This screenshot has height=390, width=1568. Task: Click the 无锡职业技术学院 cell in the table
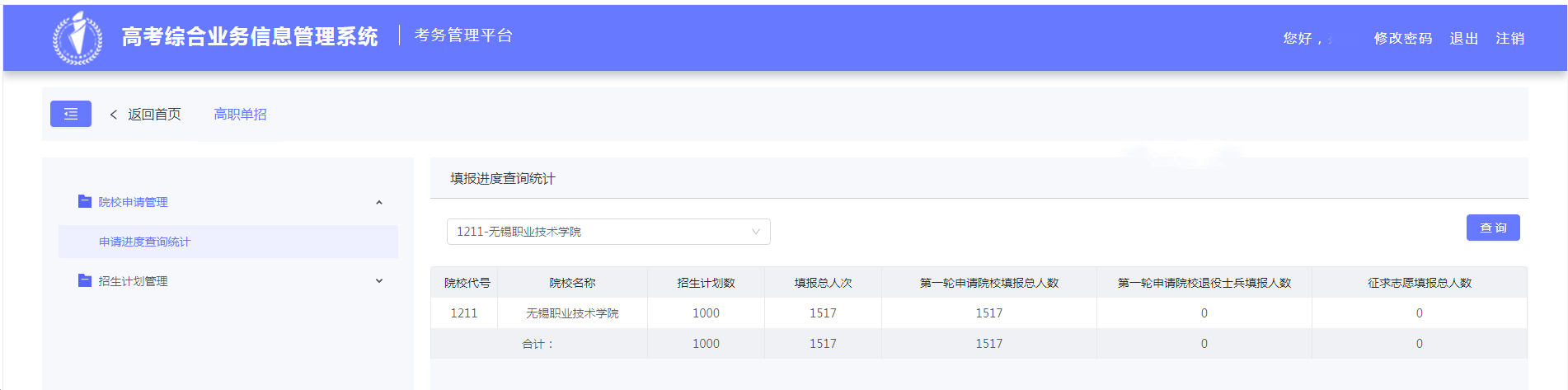tap(572, 313)
